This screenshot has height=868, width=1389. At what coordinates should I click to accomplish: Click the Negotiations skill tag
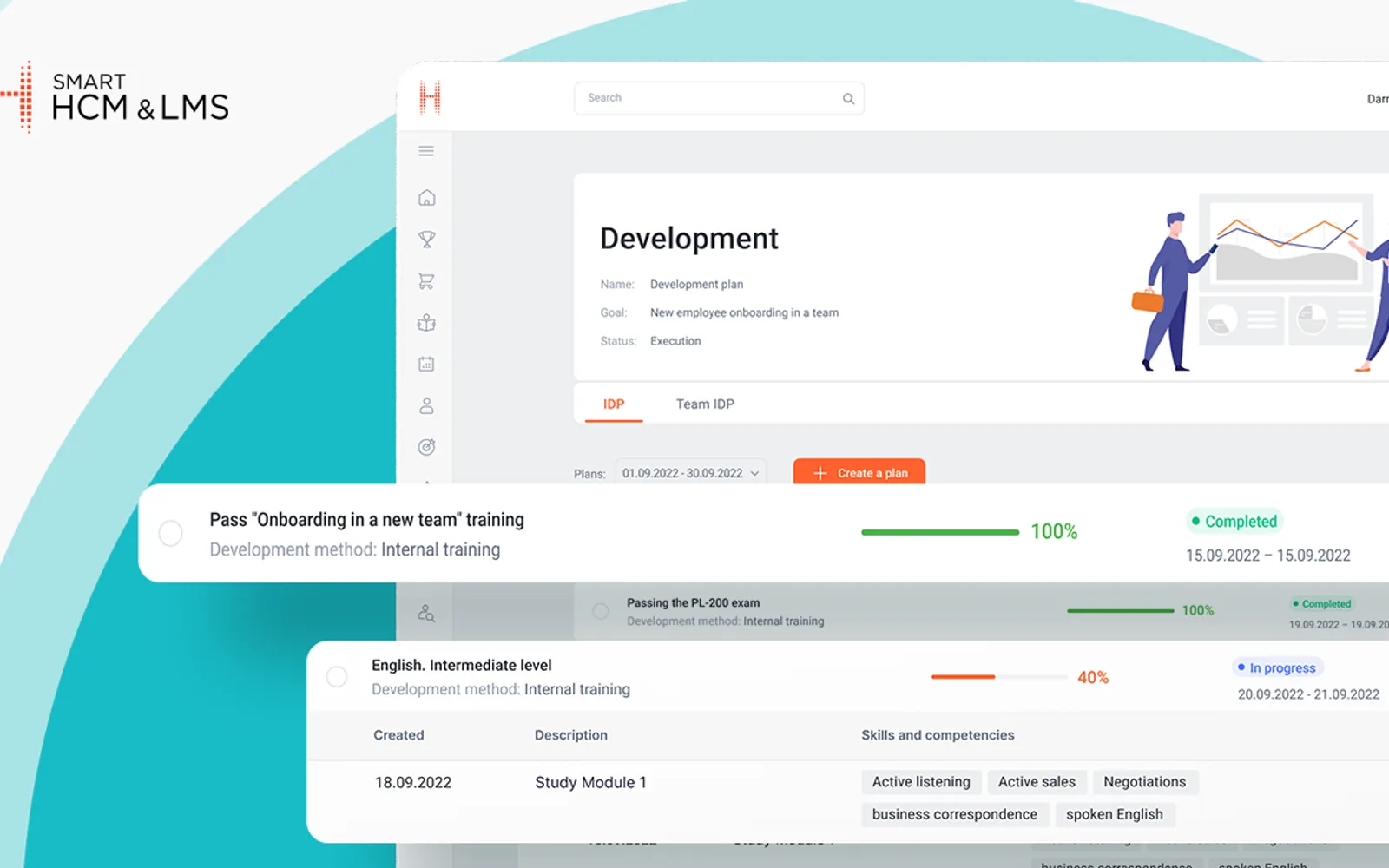(1145, 782)
